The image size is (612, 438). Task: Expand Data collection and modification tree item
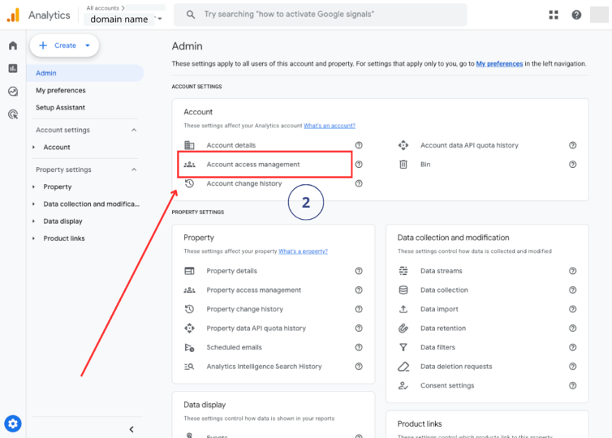(x=34, y=204)
